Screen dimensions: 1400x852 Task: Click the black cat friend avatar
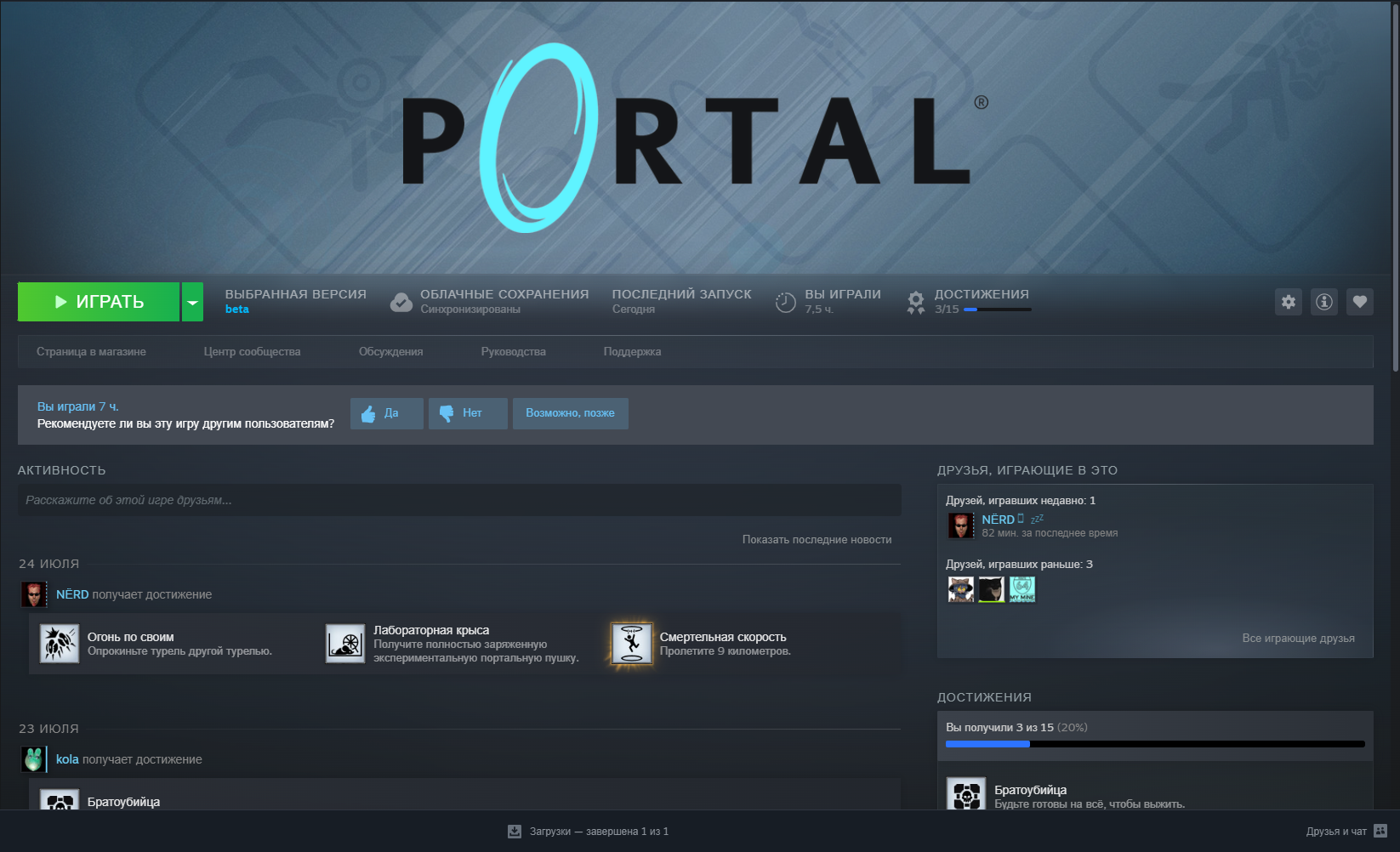click(x=992, y=589)
